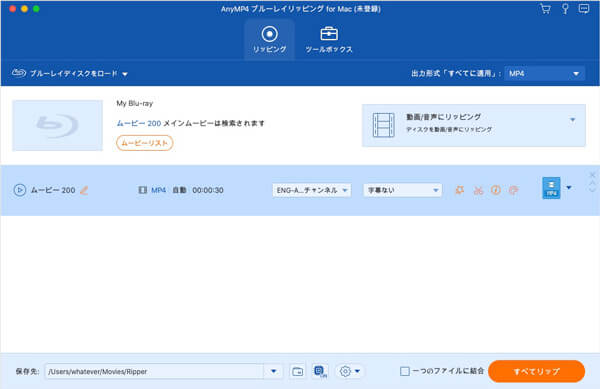The height and width of the screenshot is (389, 600).
Task: Expand the save path dropdown arrow
Action: (x=274, y=371)
